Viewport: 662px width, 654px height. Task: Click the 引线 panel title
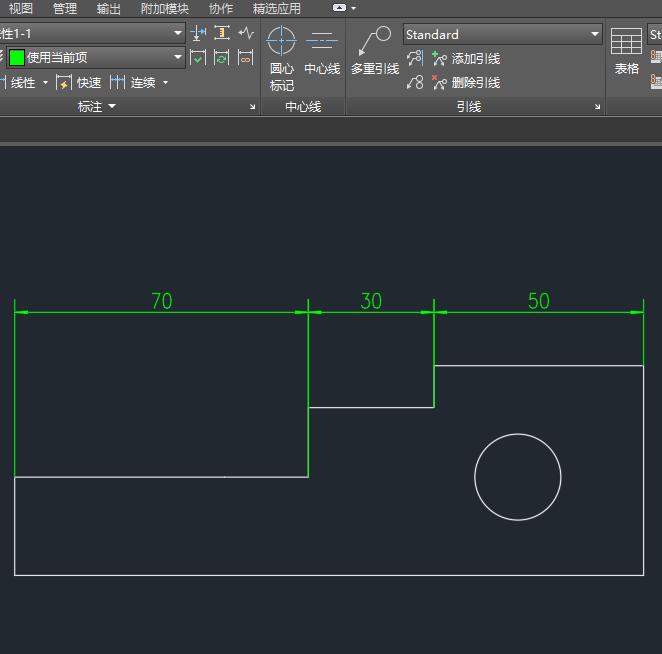469,106
